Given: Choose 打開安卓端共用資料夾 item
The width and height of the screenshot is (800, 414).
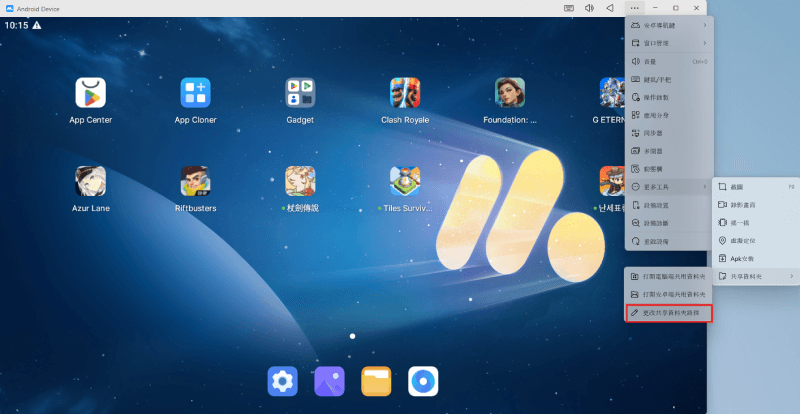Looking at the screenshot, I should point(668,295).
